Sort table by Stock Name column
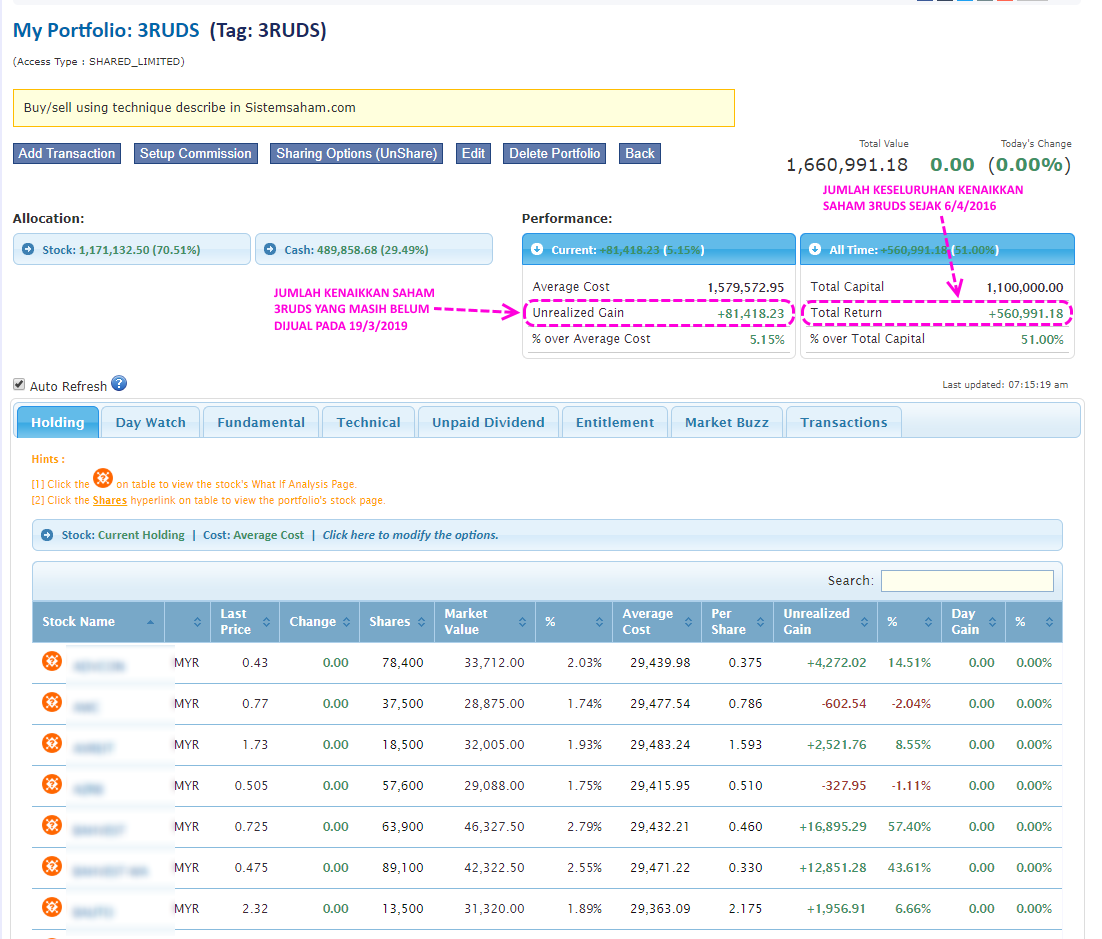This screenshot has height=939, width=1102. coord(98,622)
